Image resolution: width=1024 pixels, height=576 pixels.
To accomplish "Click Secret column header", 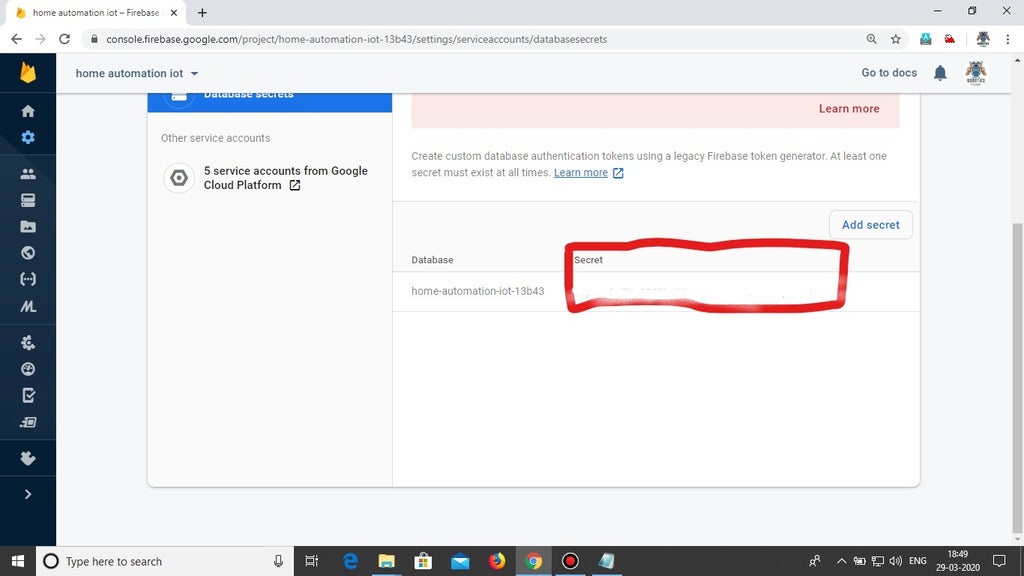I will coord(588,260).
